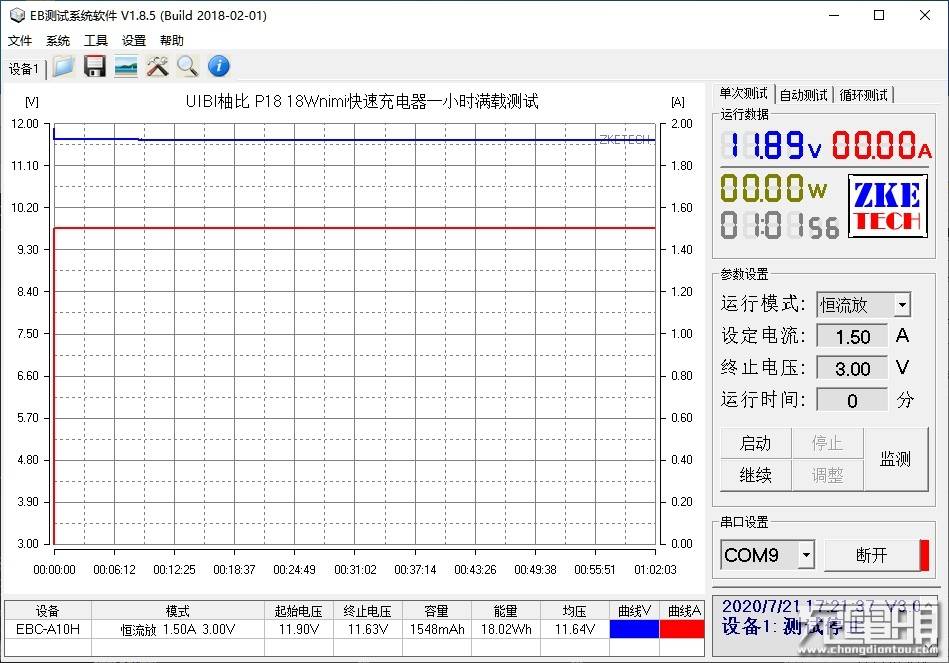Expand the 设备1 device selector
949x663 pixels.
[x=24, y=67]
